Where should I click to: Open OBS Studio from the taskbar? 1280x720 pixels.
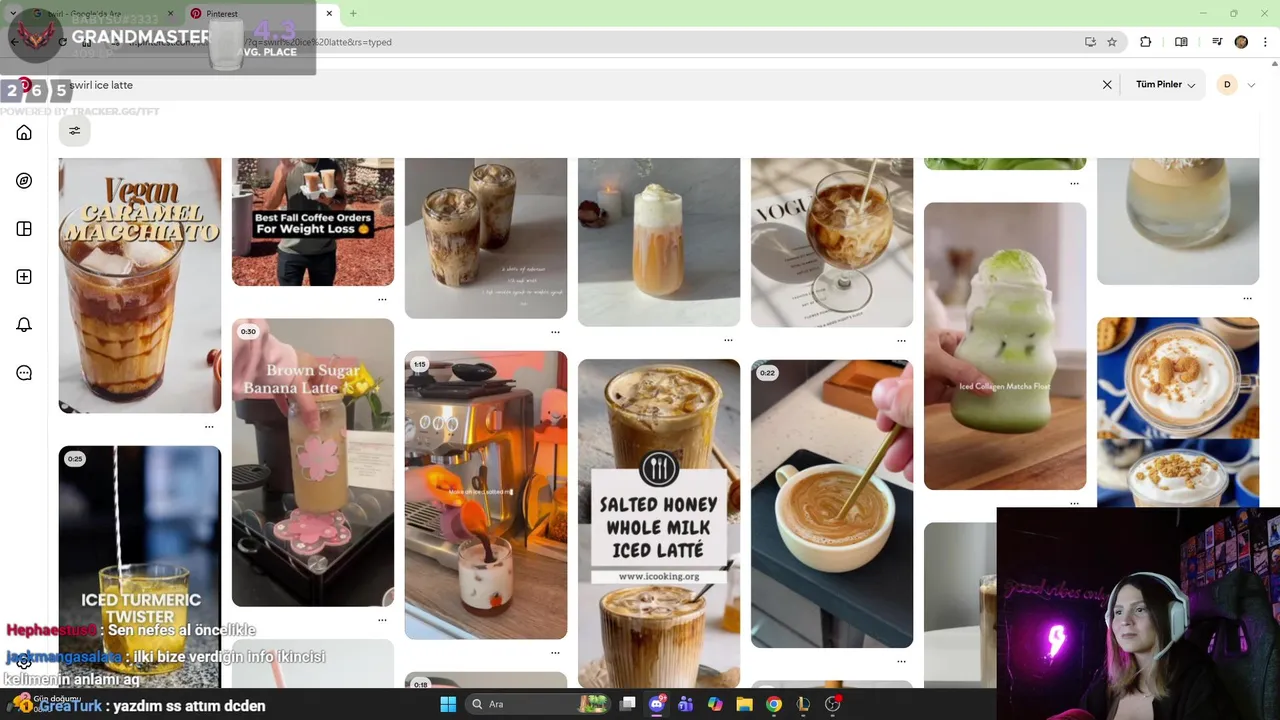tap(832, 704)
